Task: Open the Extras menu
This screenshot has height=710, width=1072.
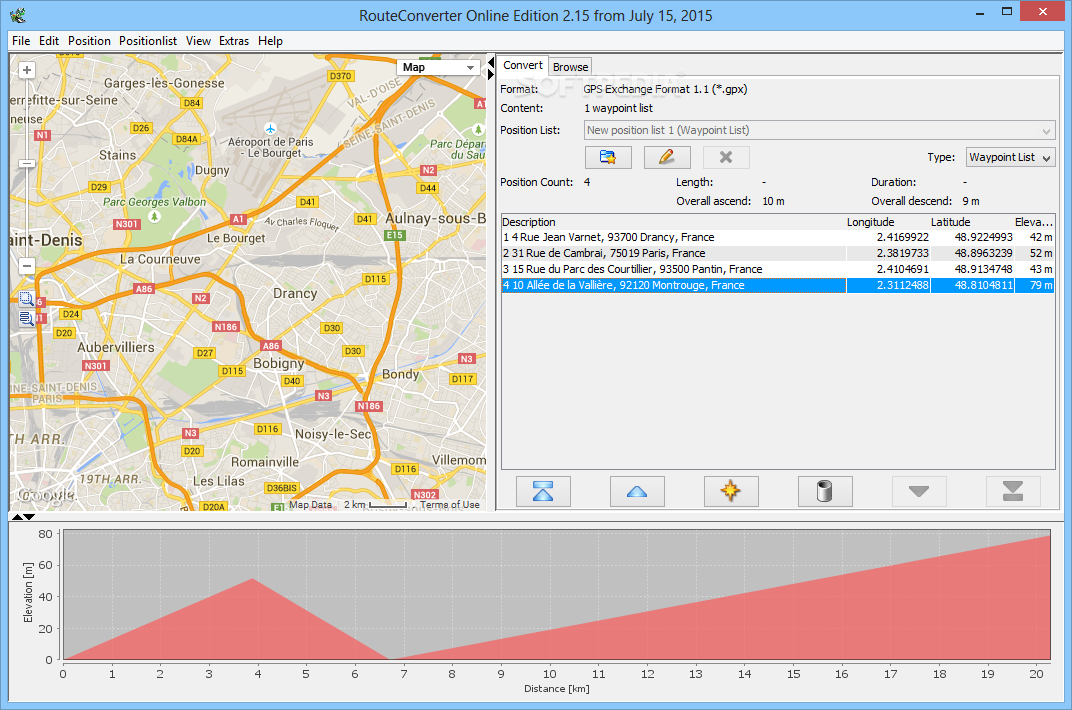Action: (x=234, y=41)
